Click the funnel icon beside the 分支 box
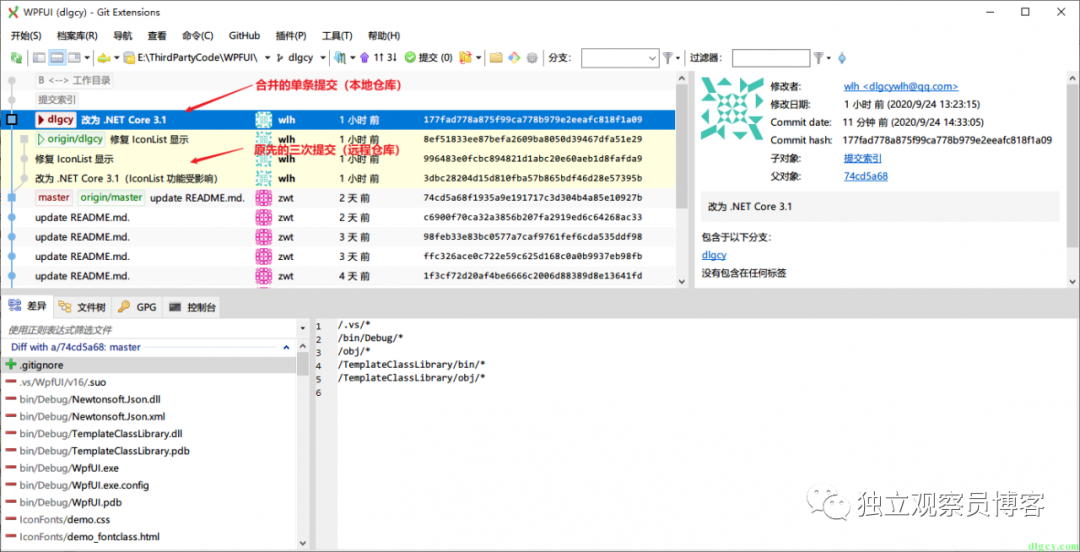Viewport: 1080px width, 552px height. [x=668, y=58]
